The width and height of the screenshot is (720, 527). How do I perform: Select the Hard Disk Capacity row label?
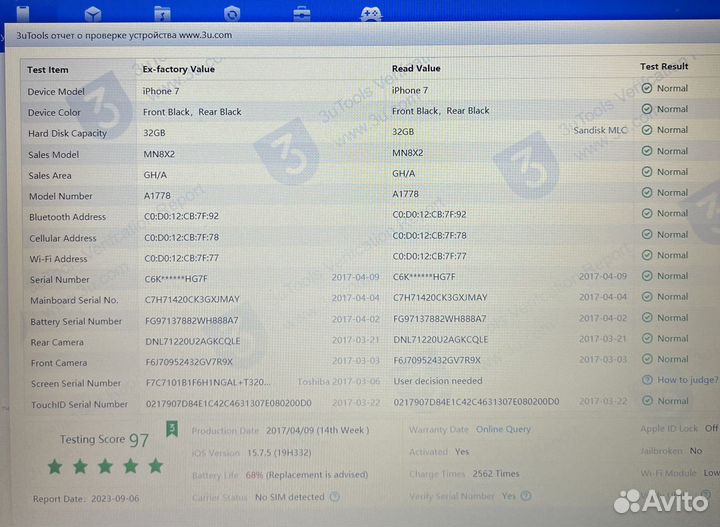(x=67, y=133)
